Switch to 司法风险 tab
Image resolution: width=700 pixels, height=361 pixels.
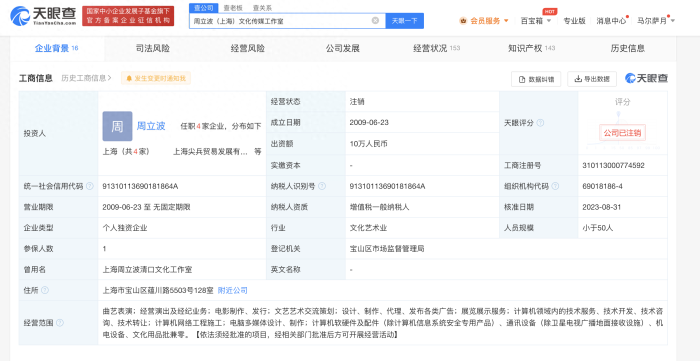(x=153, y=48)
